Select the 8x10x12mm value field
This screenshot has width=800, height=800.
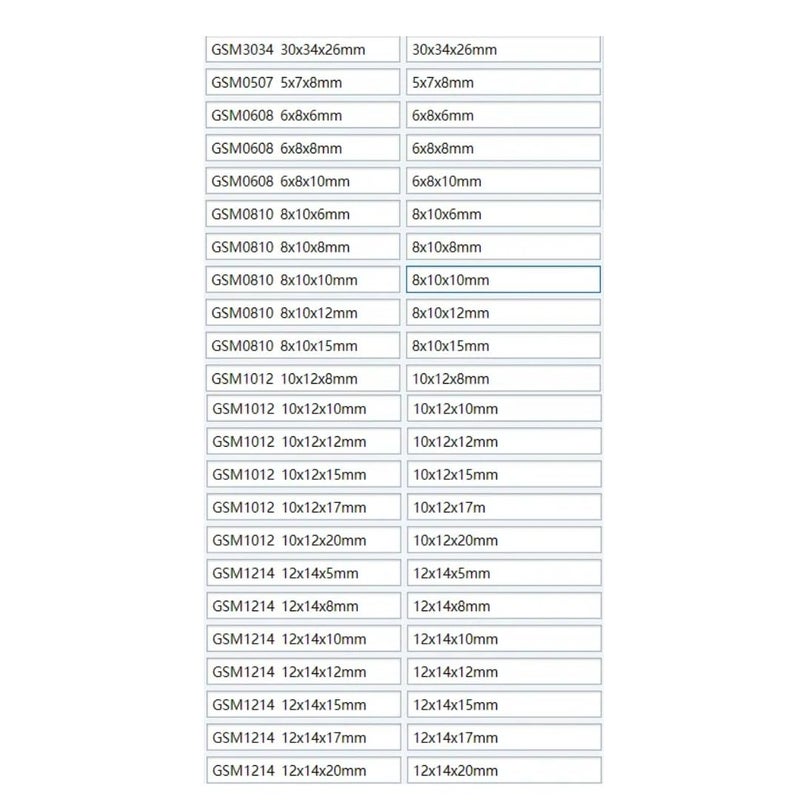coord(503,312)
